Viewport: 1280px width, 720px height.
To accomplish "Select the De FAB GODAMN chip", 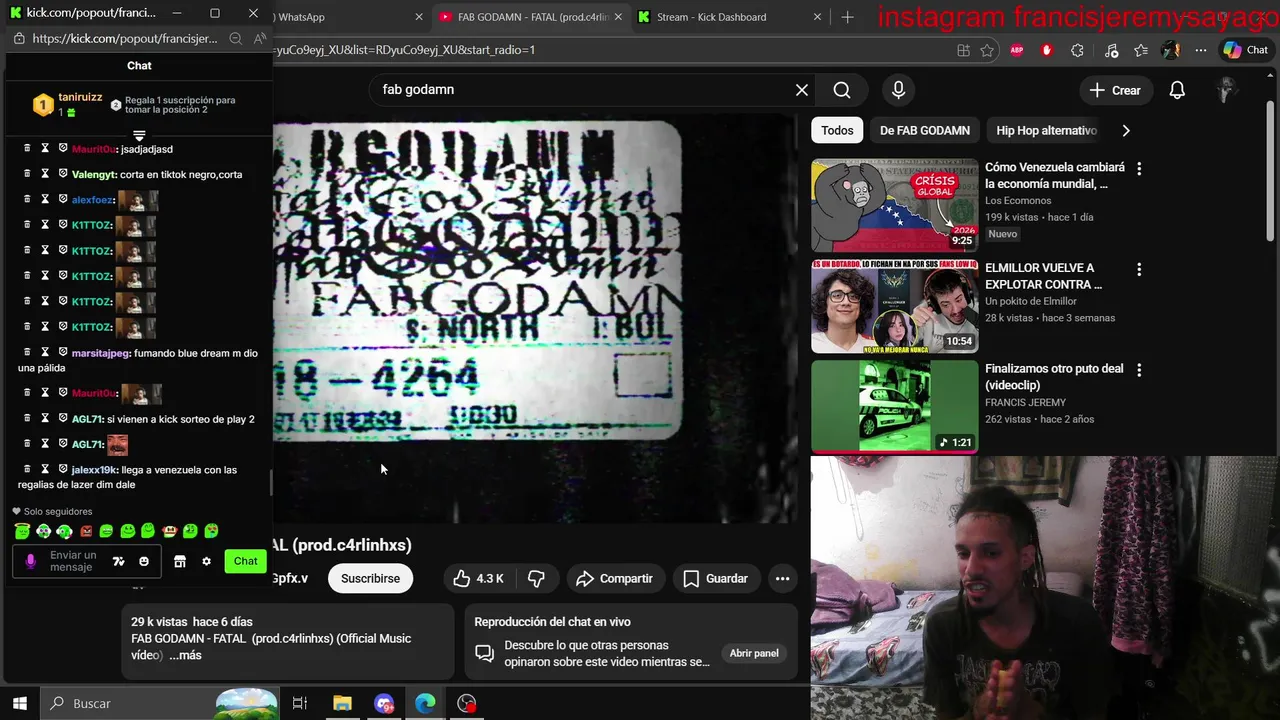I will tap(924, 130).
